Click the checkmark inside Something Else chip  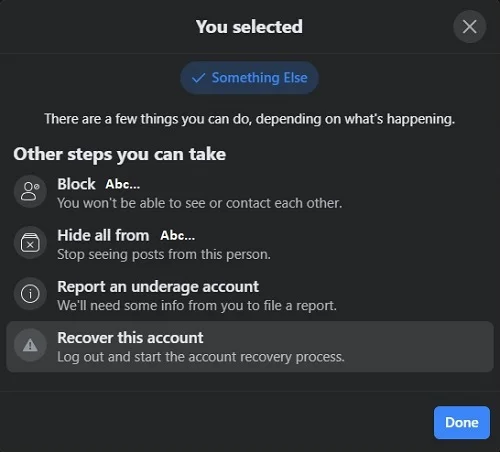coord(198,78)
